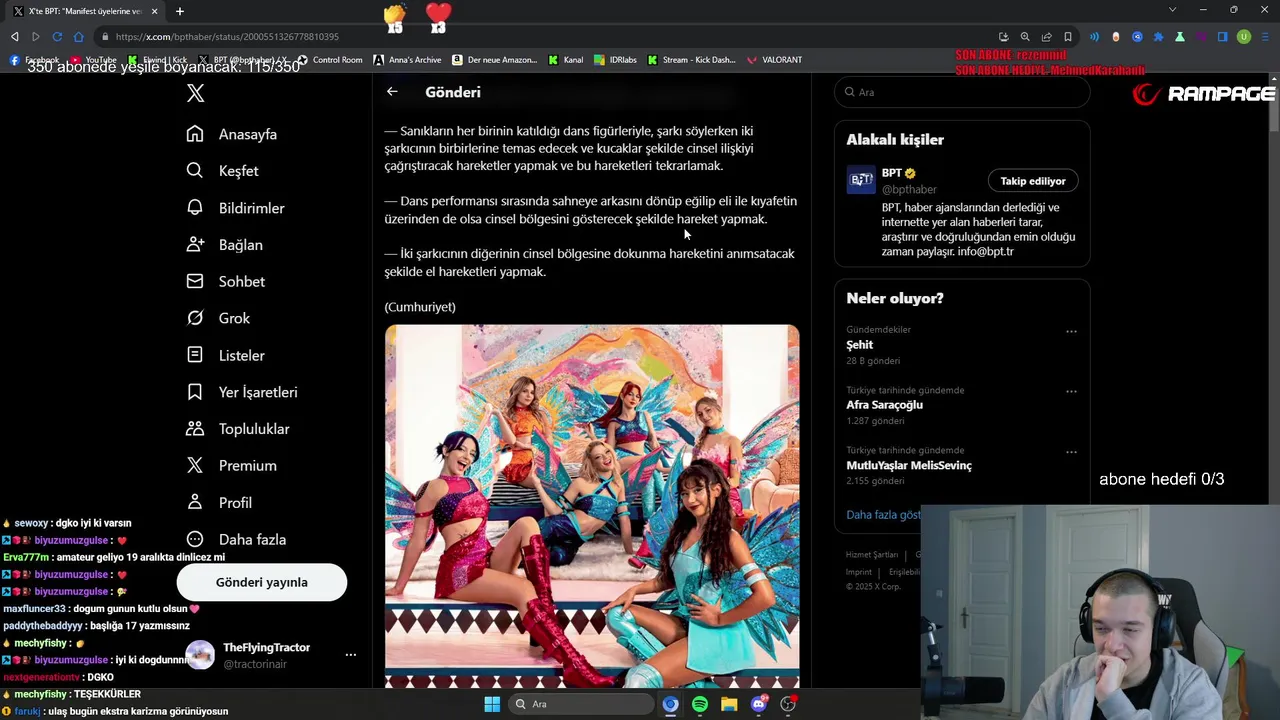Open more options for Afra Saraçoğlu trend
The width and height of the screenshot is (1280, 720).
[1071, 391]
